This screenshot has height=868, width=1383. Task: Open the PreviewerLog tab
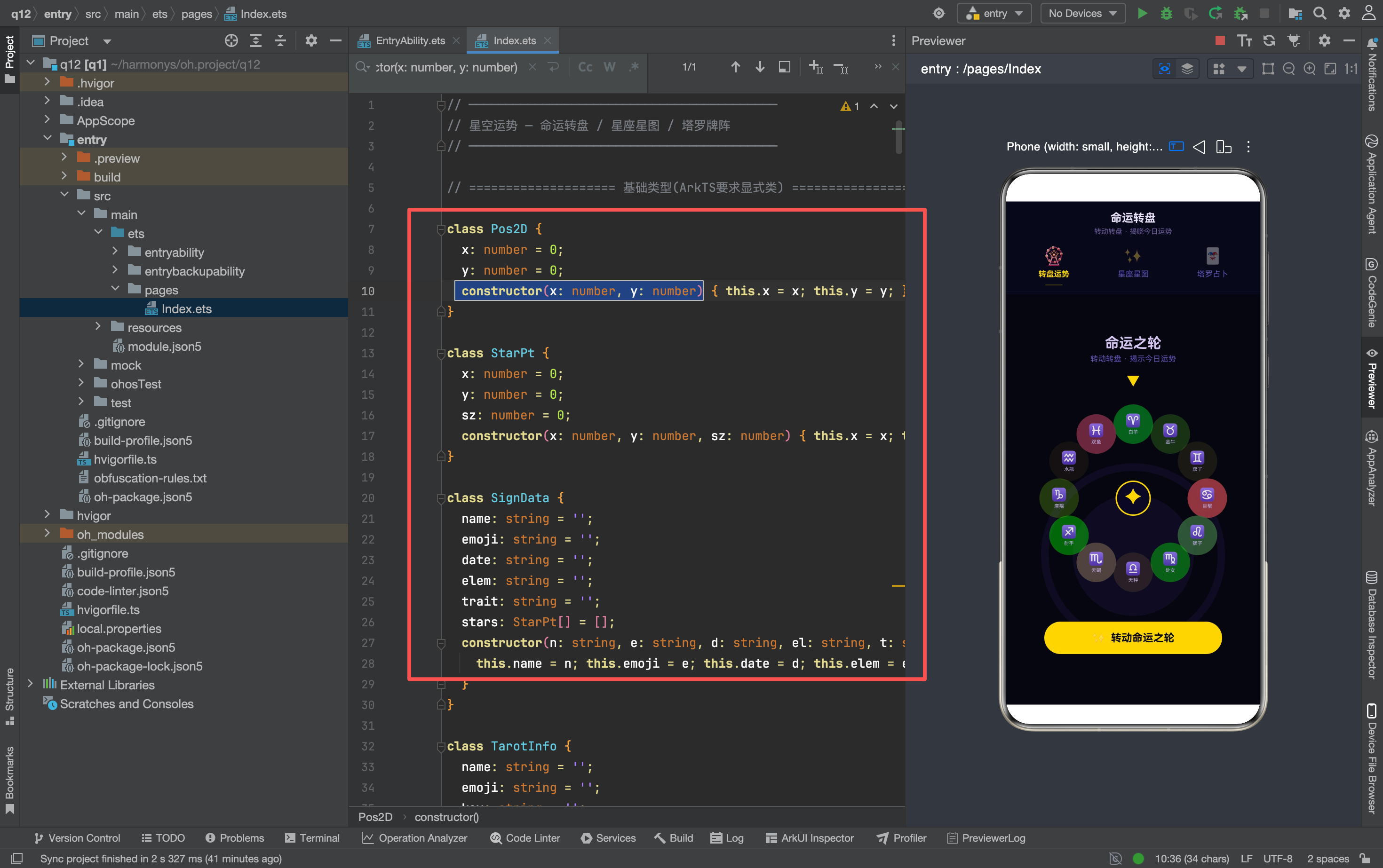(x=986, y=838)
